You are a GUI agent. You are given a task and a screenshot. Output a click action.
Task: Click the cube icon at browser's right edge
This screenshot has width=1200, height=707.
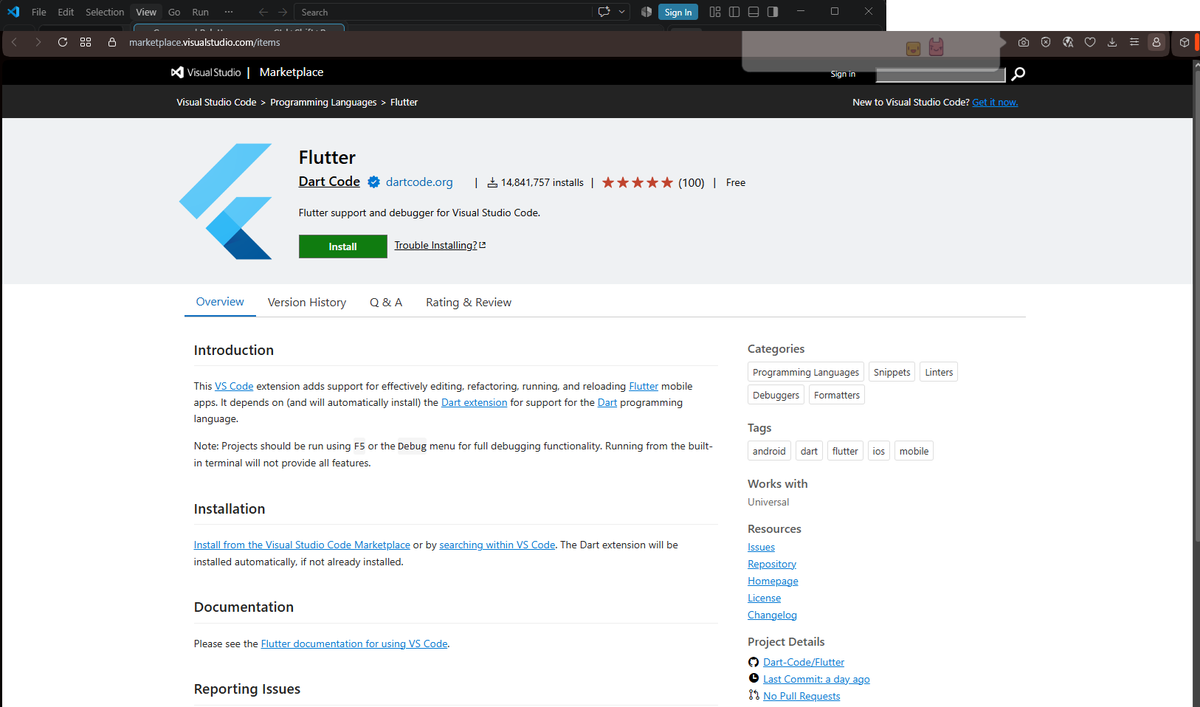click(x=1185, y=43)
